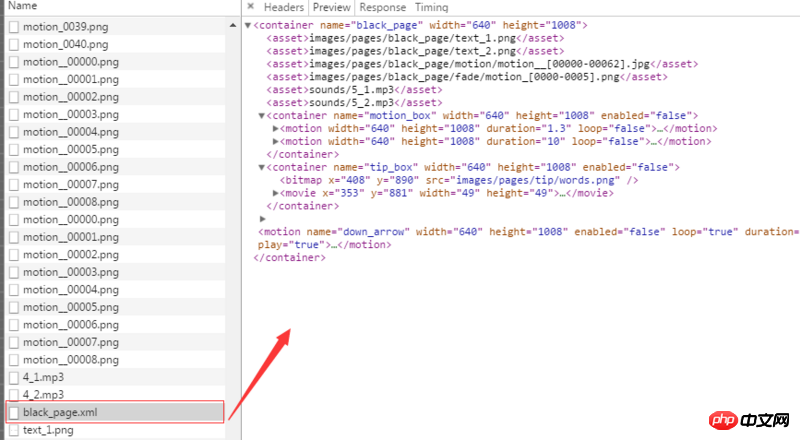Viewport: 800px width, 440px height.
Task: Show the Response tab
Action: (383, 7)
